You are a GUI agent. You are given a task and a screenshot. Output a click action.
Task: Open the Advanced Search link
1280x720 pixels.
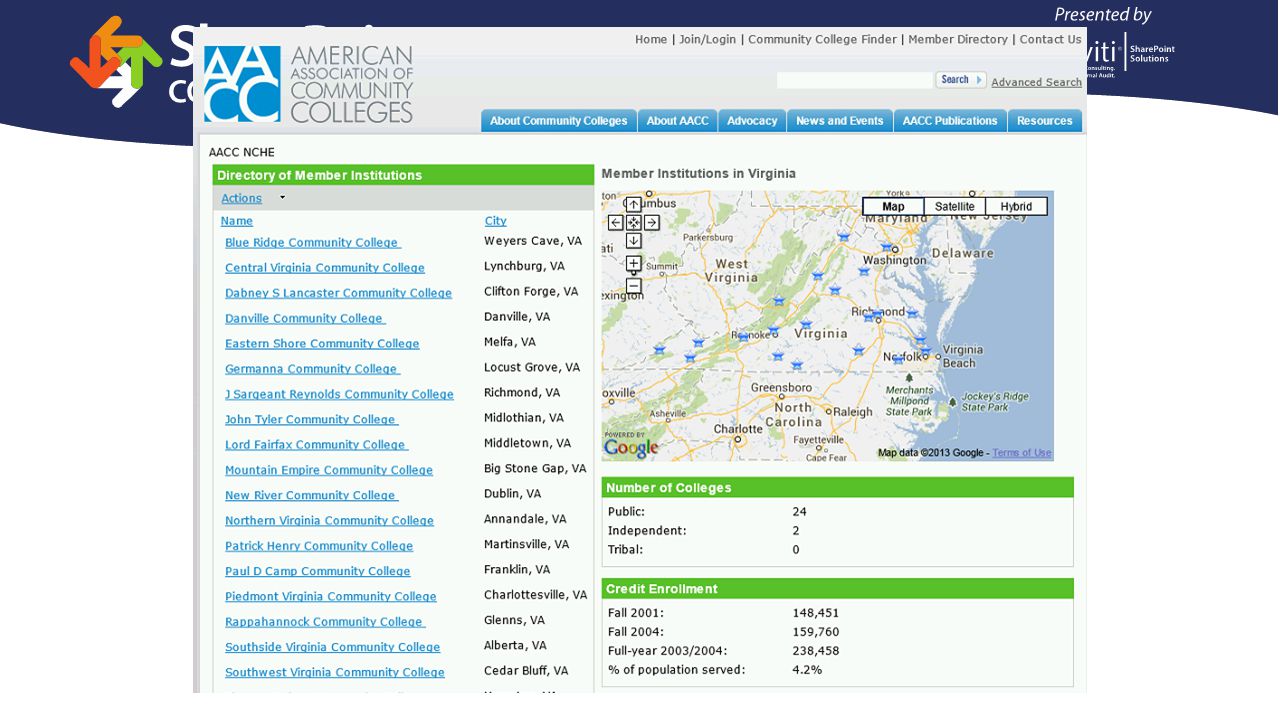tap(1036, 82)
